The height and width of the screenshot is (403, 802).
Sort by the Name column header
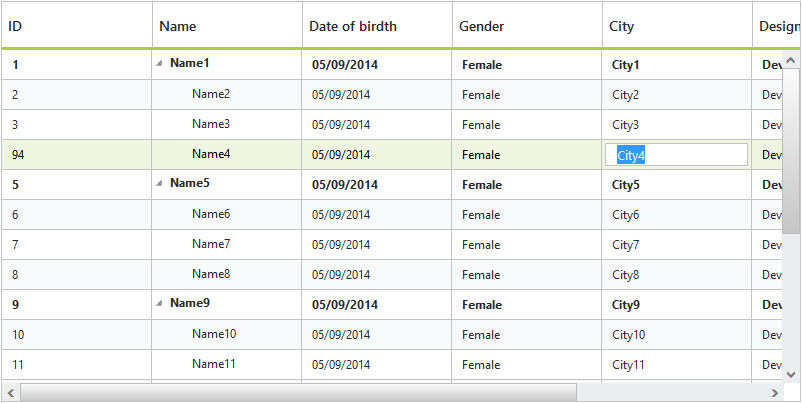click(x=227, y=26)
